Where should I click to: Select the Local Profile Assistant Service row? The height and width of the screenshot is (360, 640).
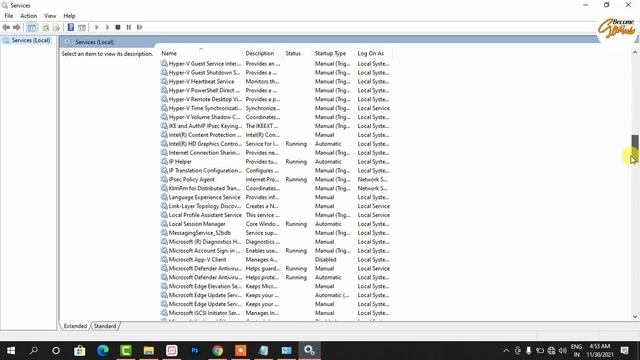pos(275,215)
